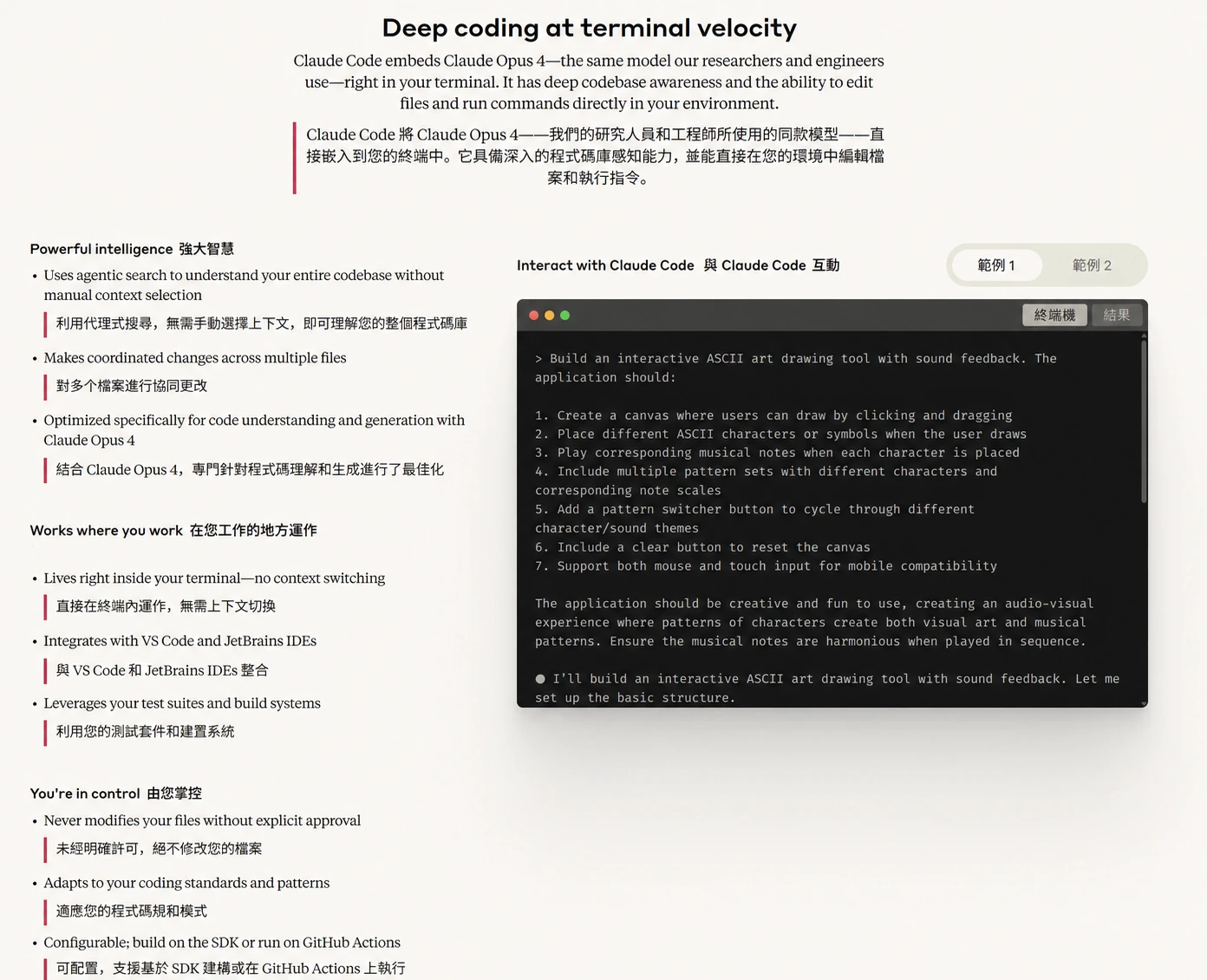1207x980 pixels.
Task: Click 'Makes coordinated changes across multiple files'
Action: 195,357
